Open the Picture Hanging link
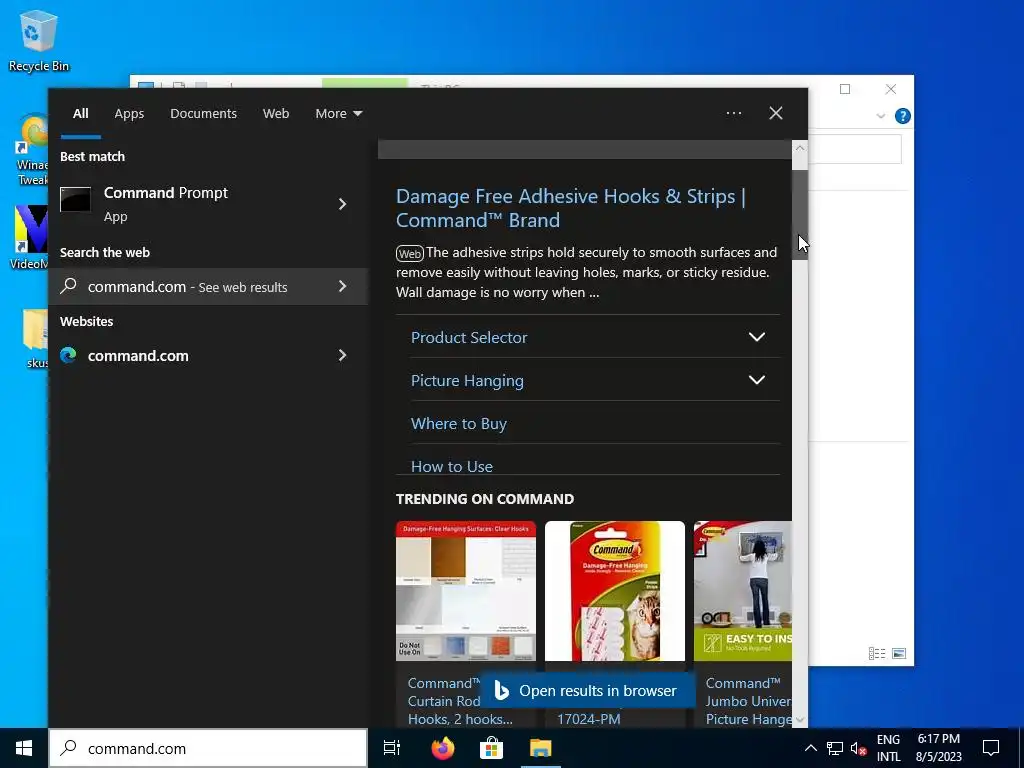Image resolution: width=1024 pixels, height=768 pixels. (467, 380)
